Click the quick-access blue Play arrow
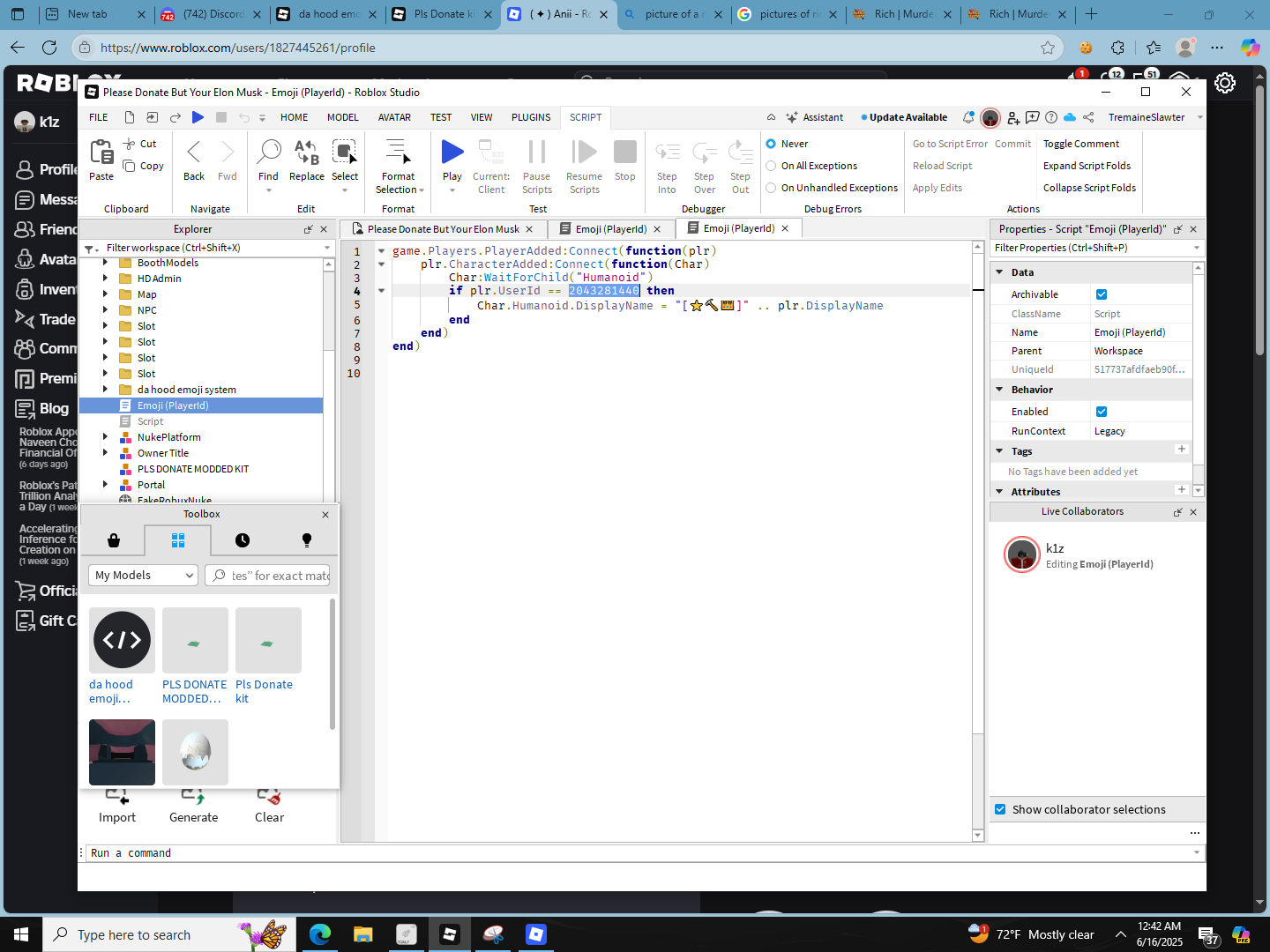 (198, 117)
